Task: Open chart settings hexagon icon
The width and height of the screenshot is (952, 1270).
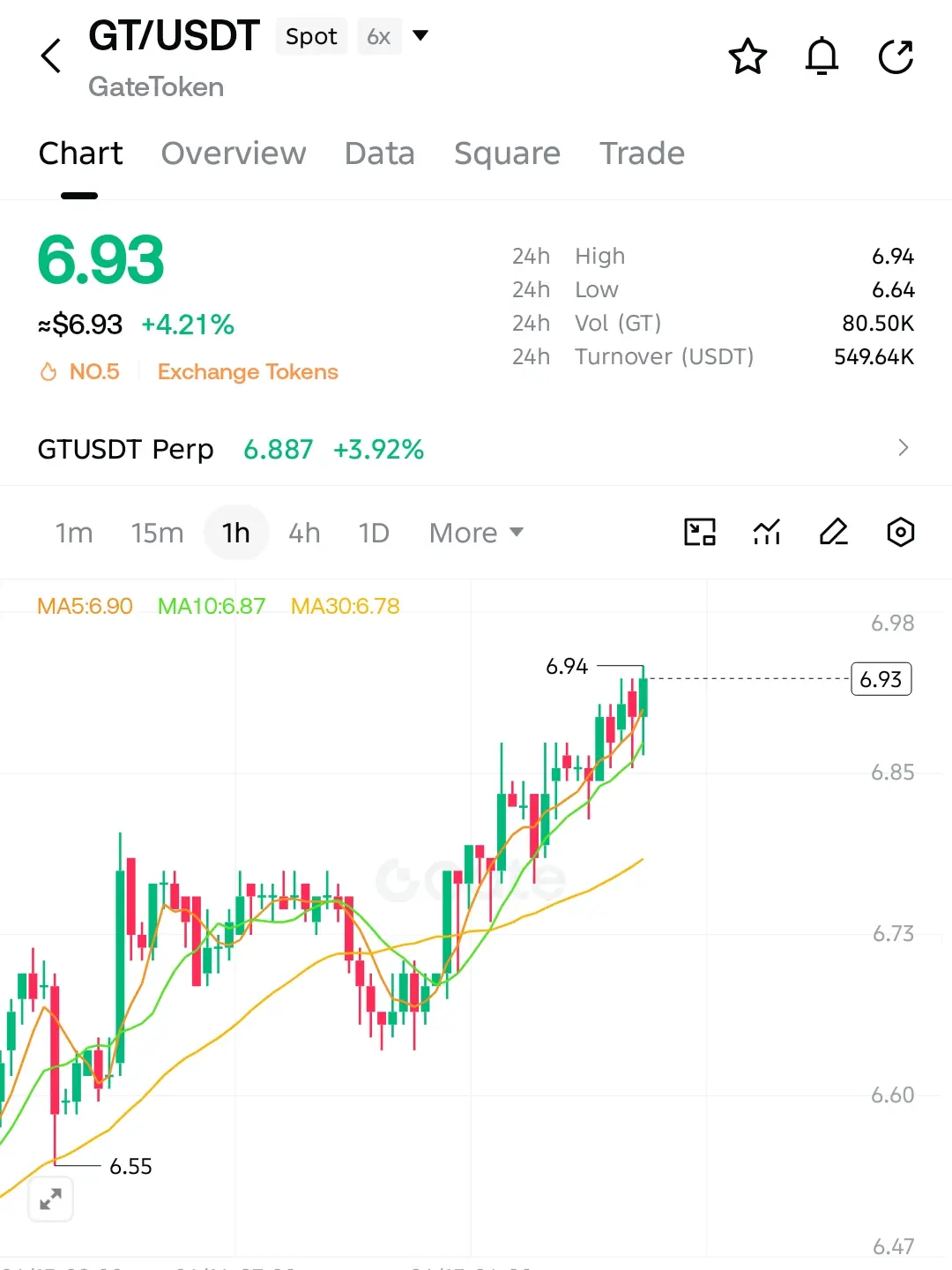Action: coord(900,532)
